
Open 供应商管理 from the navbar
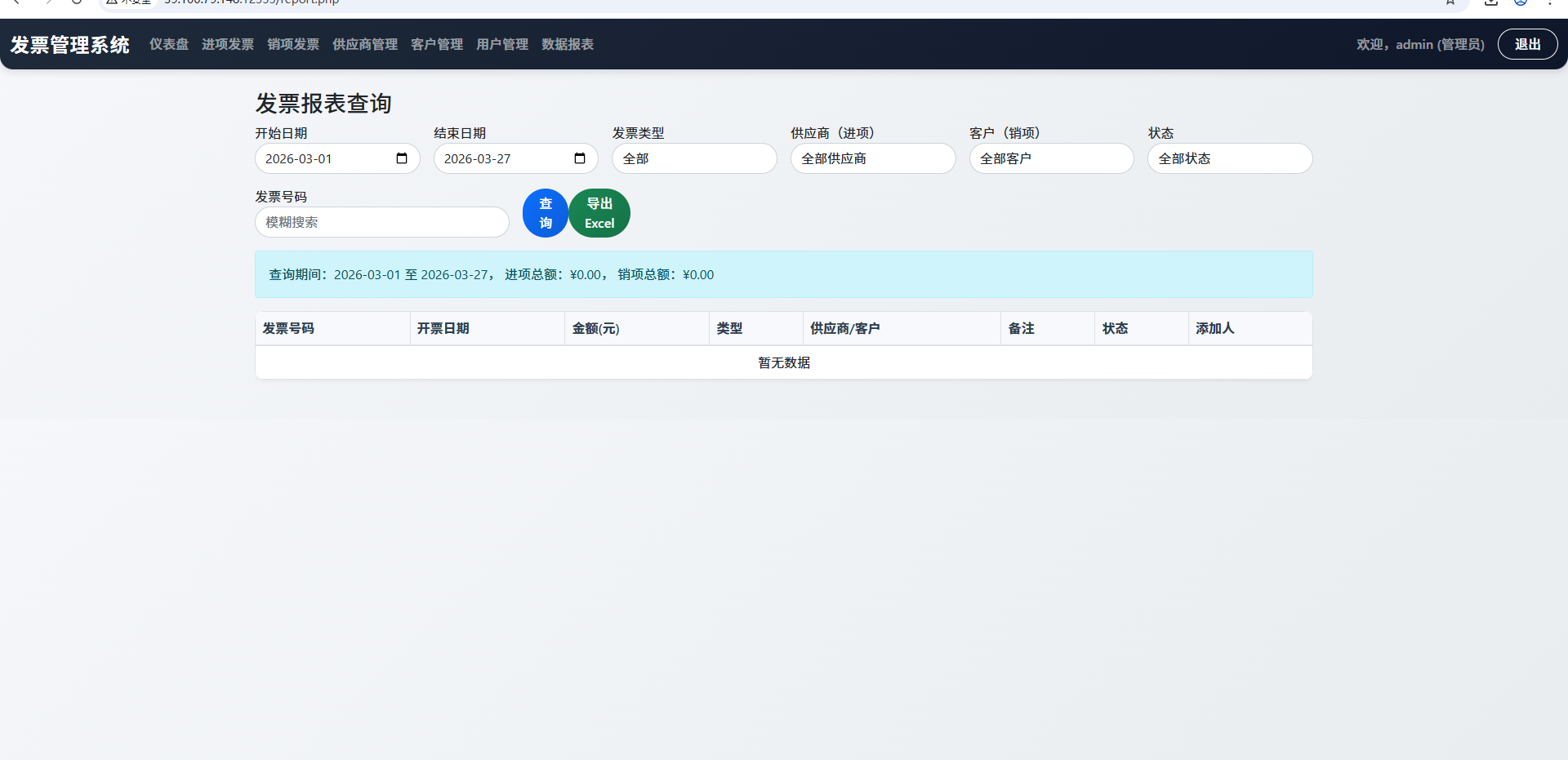tap(365, 45)
